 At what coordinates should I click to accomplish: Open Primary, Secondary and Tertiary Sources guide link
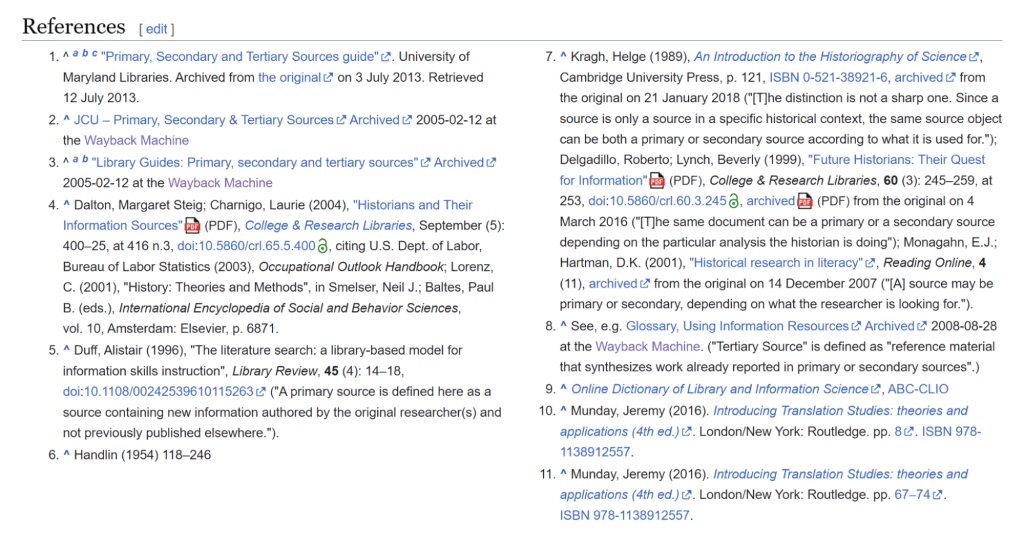239,57
